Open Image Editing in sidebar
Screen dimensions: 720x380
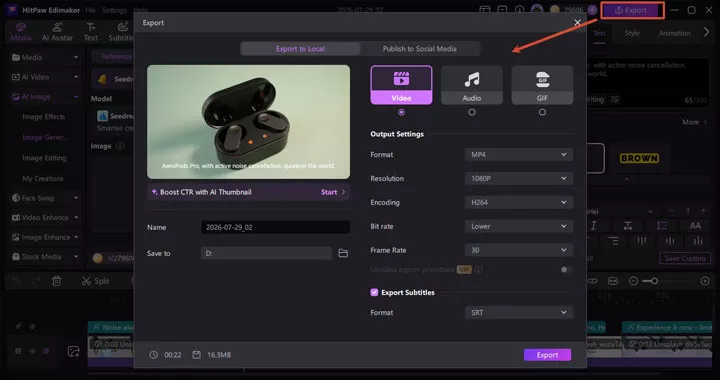pyautogui.click(x=44, y=158)
